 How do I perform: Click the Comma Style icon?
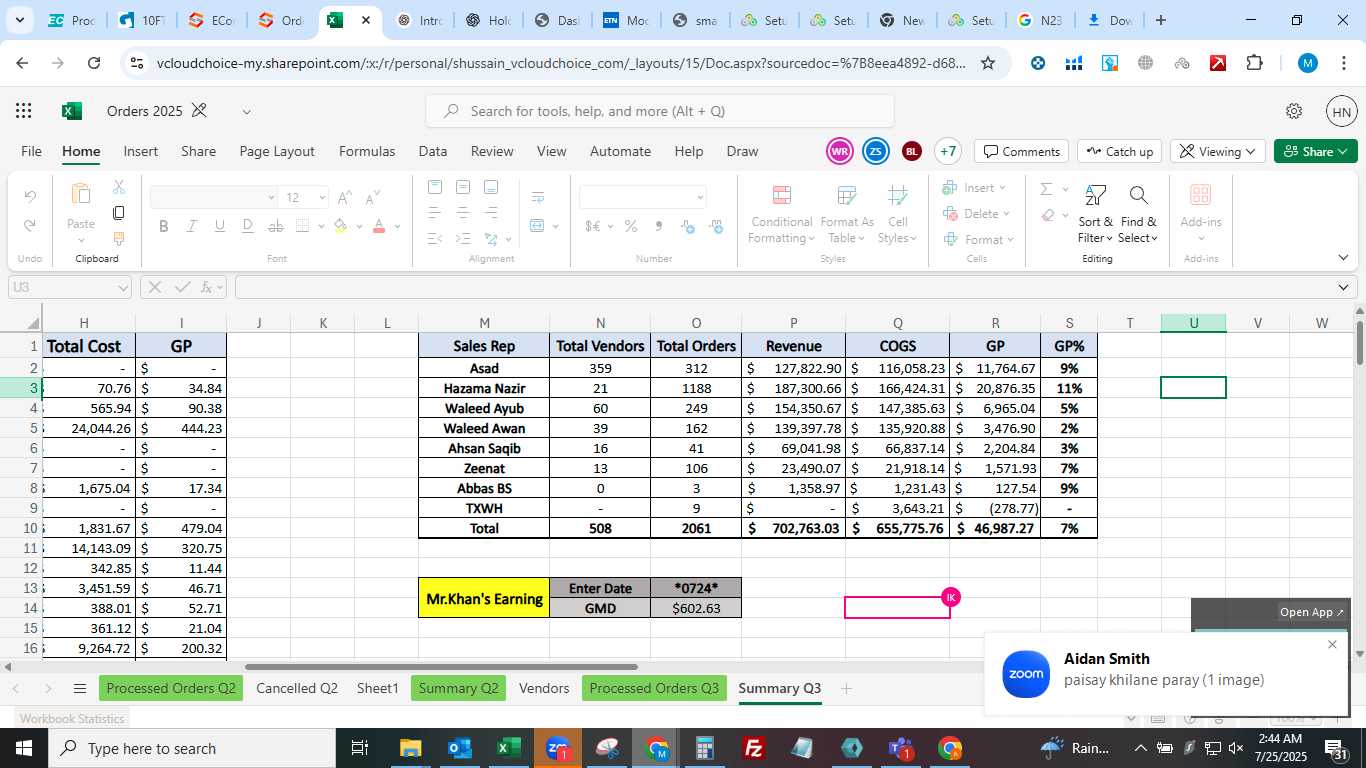pos(658,226)
